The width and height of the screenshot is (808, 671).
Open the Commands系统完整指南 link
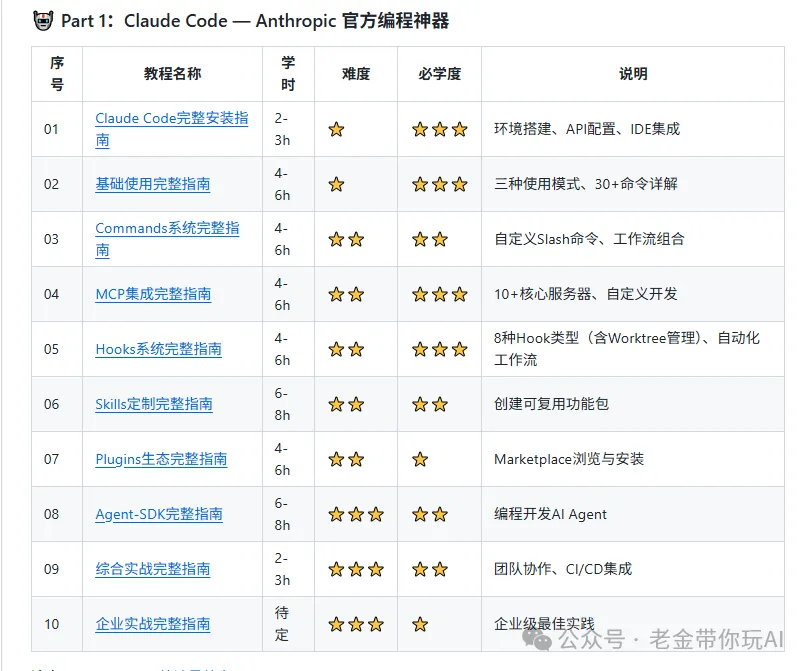tap(167, 228)
